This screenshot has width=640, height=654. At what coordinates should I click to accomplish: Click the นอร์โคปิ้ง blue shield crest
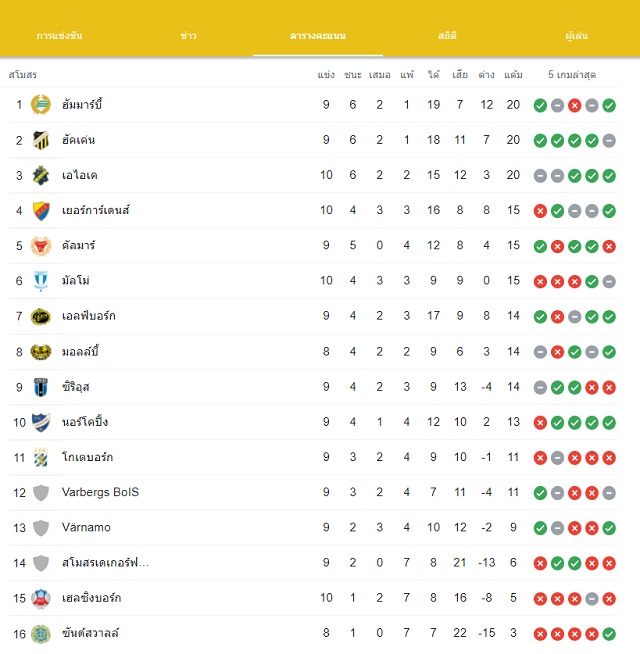41,422
